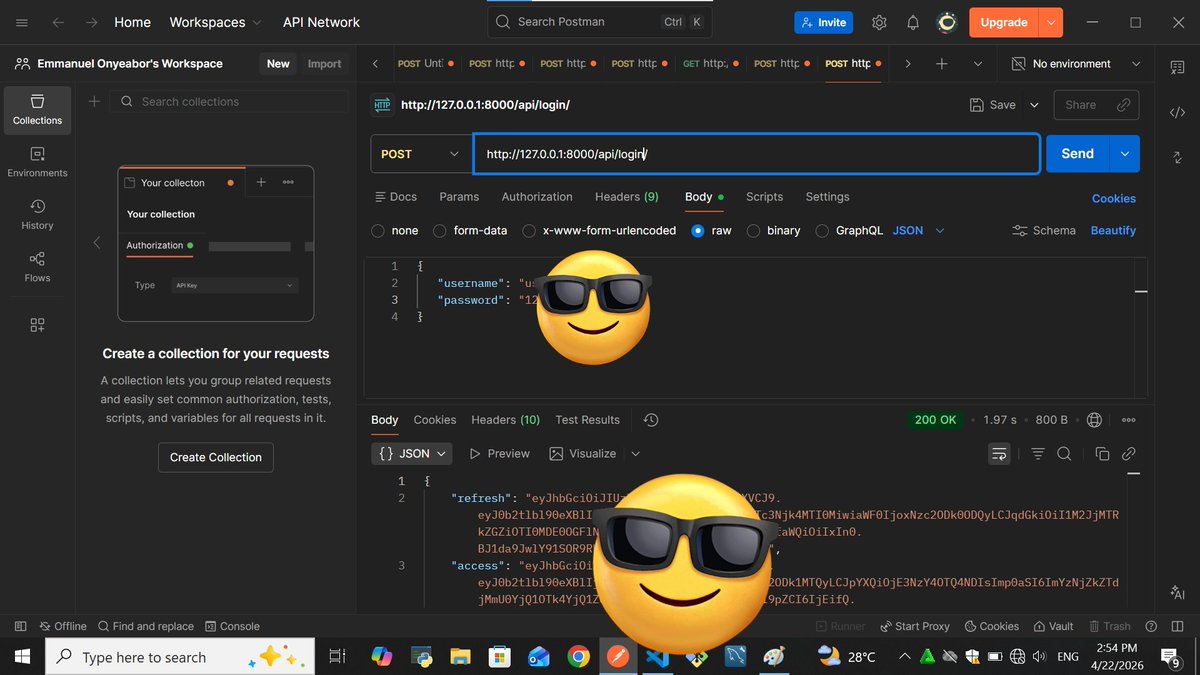Click the Send button
Viewport: 1200px width, 675px height.
coord(1077,154)
